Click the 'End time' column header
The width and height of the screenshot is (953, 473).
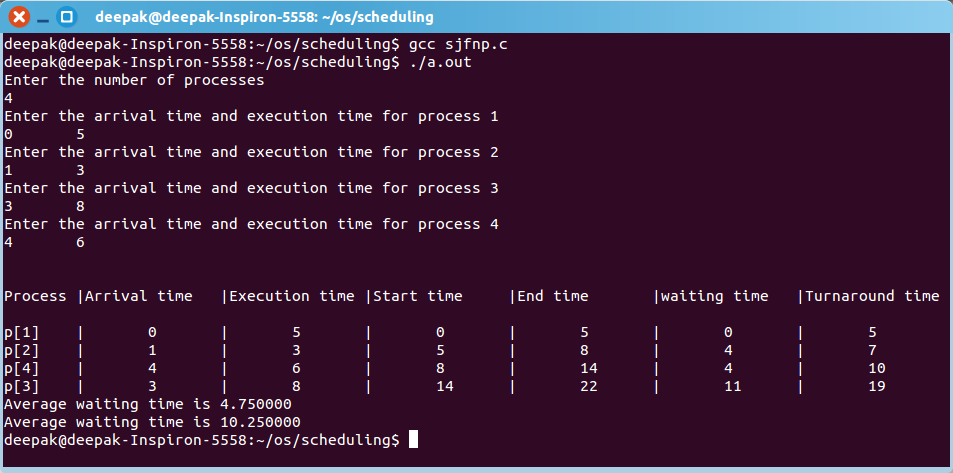point(552,296)
